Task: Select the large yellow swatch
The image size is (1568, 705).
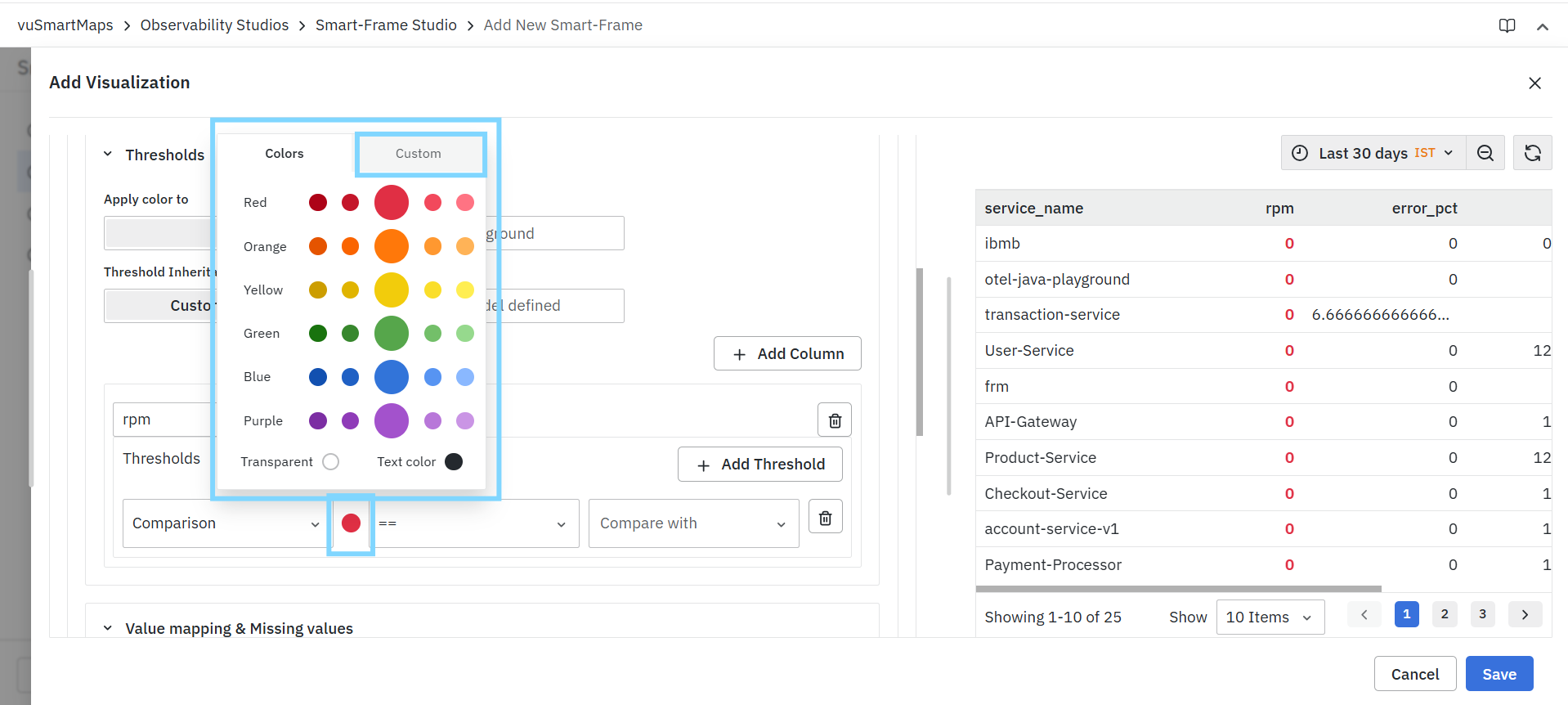Action: pyautogui.click(x=392, y=290)
